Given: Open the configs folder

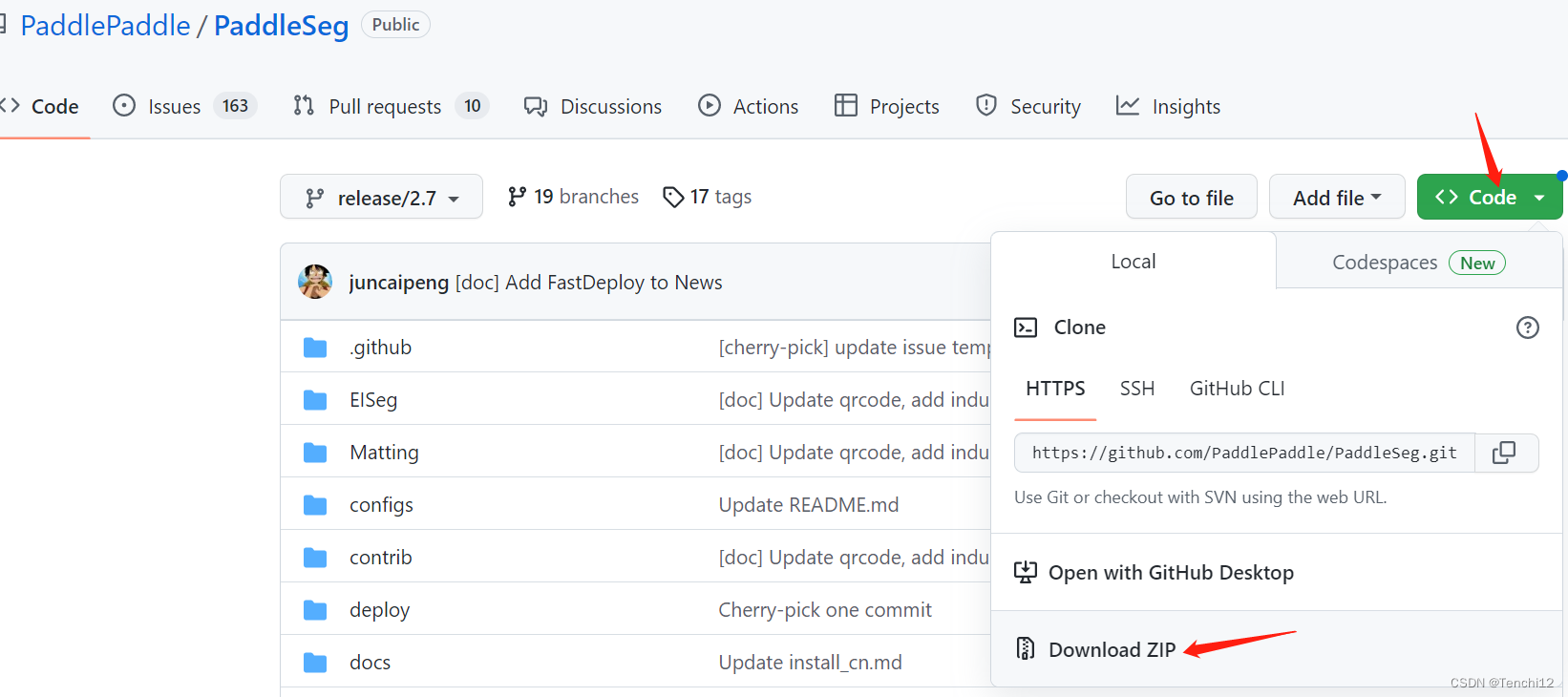Looking at the screenshot, I should tap(381, 505).
